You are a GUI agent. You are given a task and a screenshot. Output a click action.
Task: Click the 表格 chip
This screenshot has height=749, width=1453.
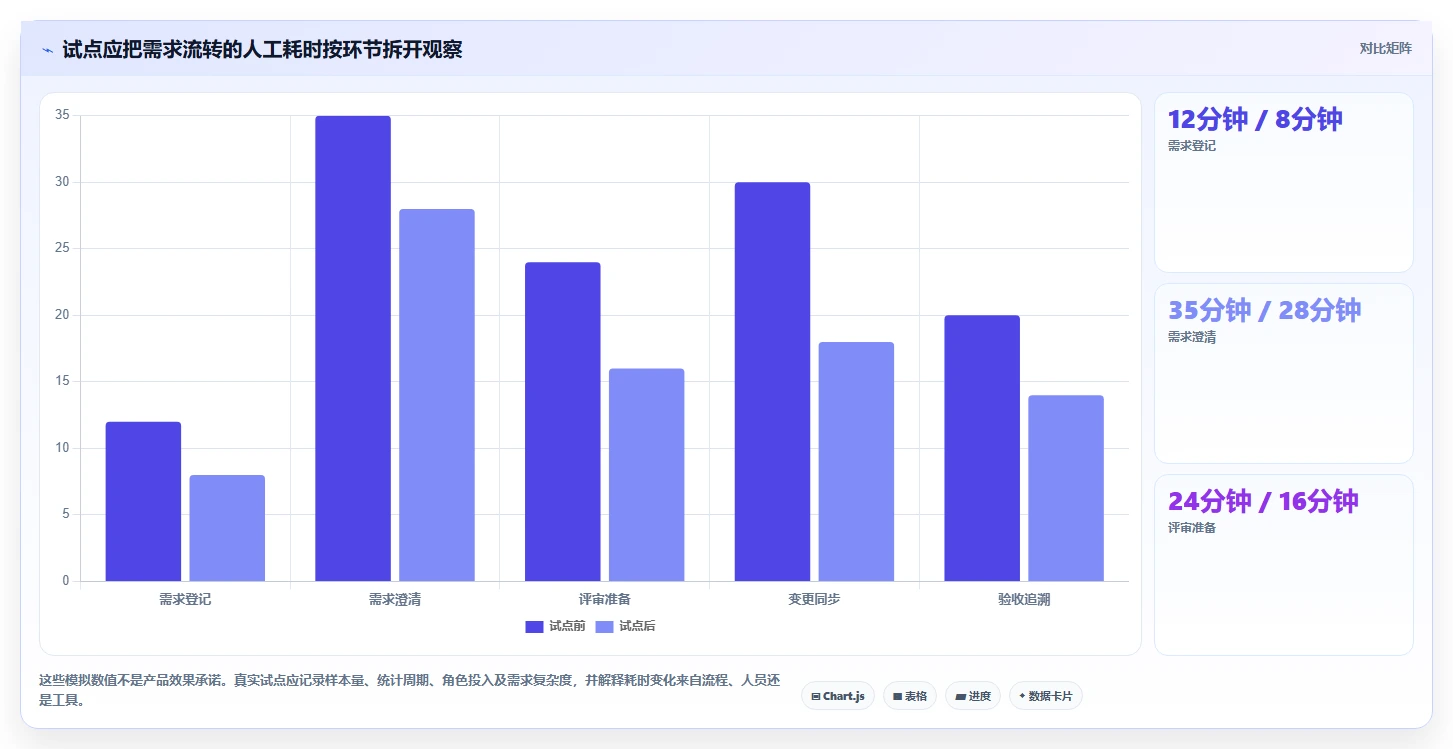tap(910, 696)
